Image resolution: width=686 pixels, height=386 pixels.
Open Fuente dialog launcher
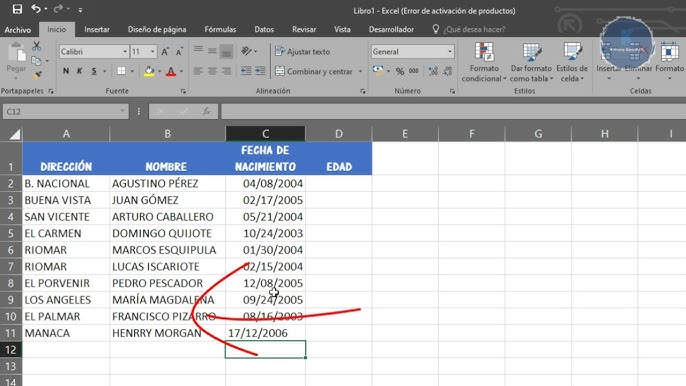click(x=183, y=91)
